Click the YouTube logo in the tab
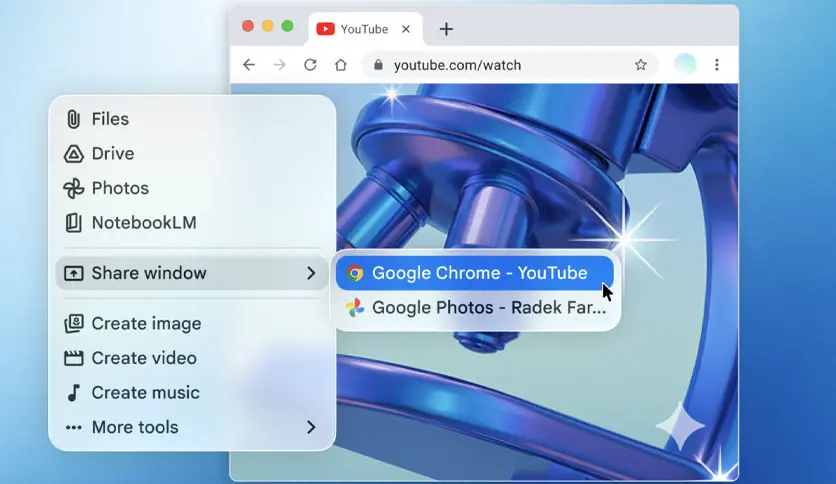 325,29
